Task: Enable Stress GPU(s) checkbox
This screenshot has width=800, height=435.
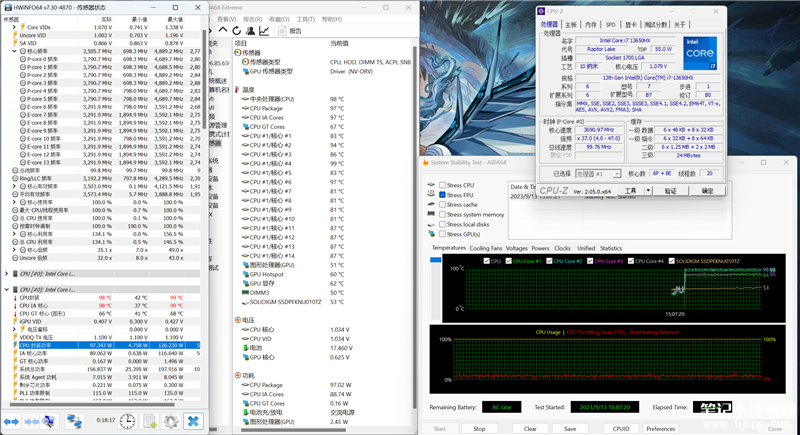Action: pos(442,234)
